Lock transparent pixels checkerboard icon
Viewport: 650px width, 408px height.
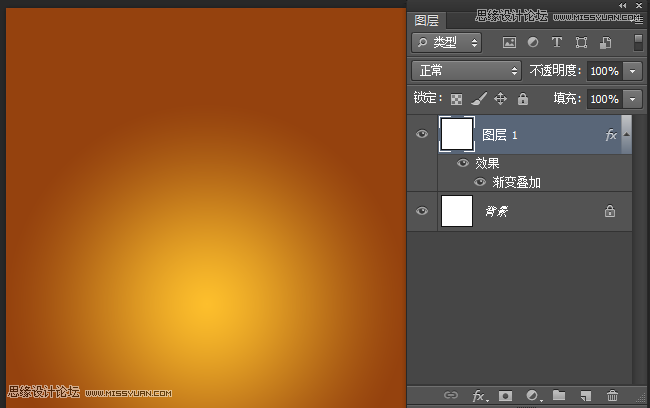point(456,99)
